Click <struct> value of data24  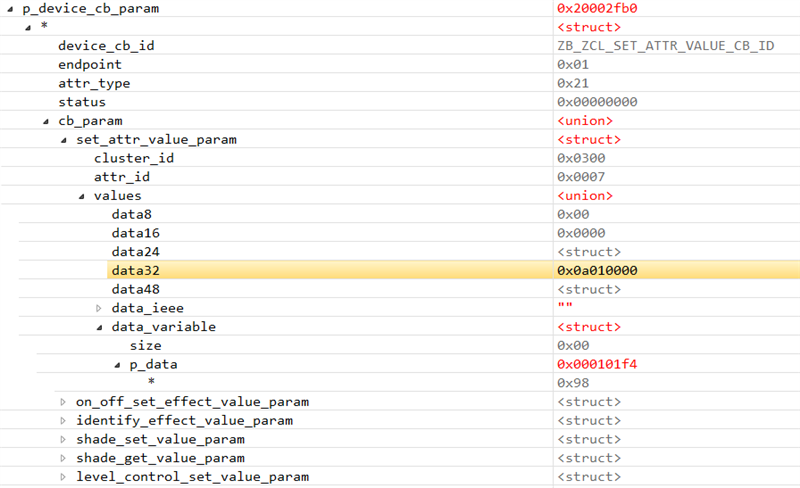coord(589,252)
